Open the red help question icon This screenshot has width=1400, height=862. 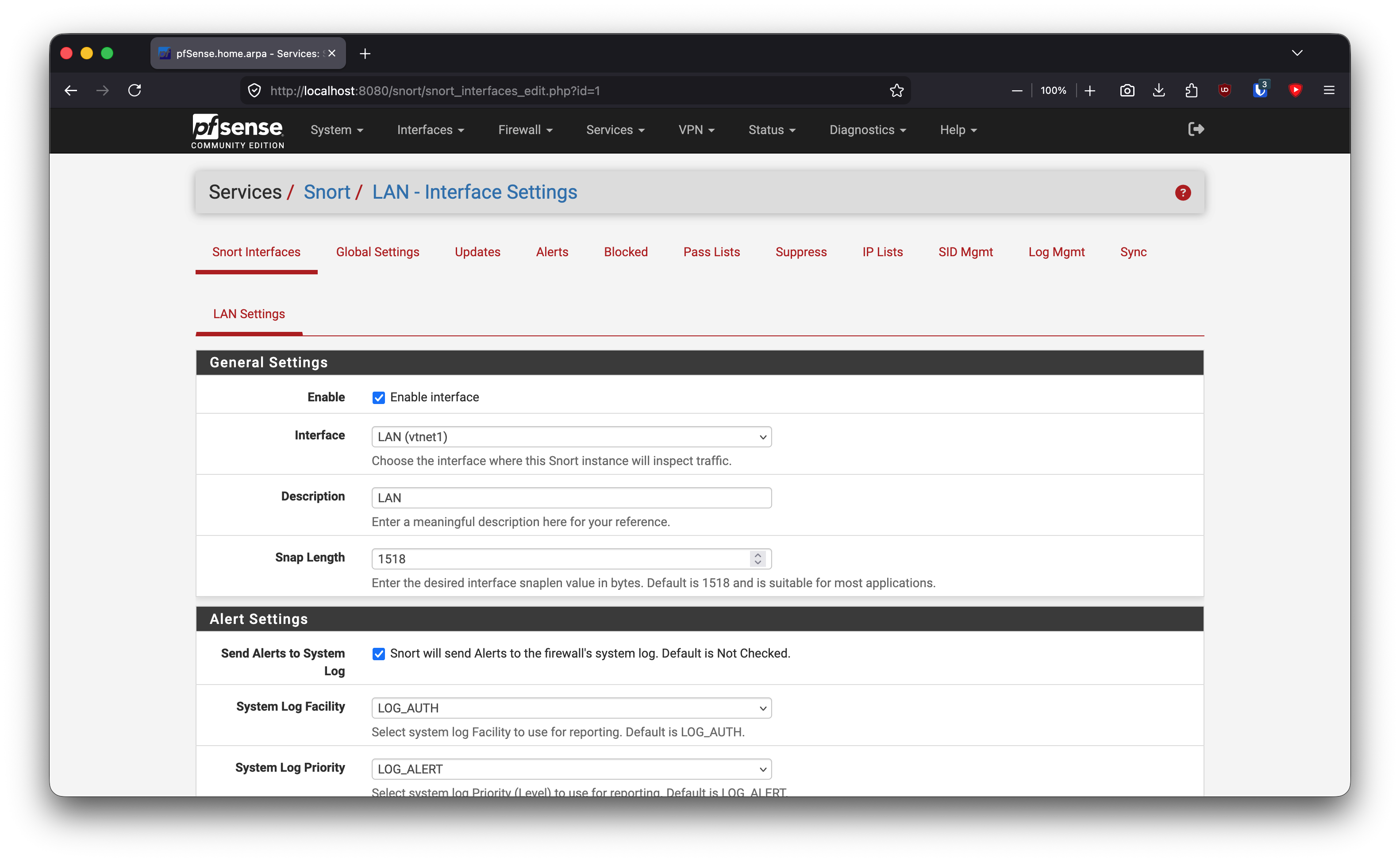[1183, 192]
